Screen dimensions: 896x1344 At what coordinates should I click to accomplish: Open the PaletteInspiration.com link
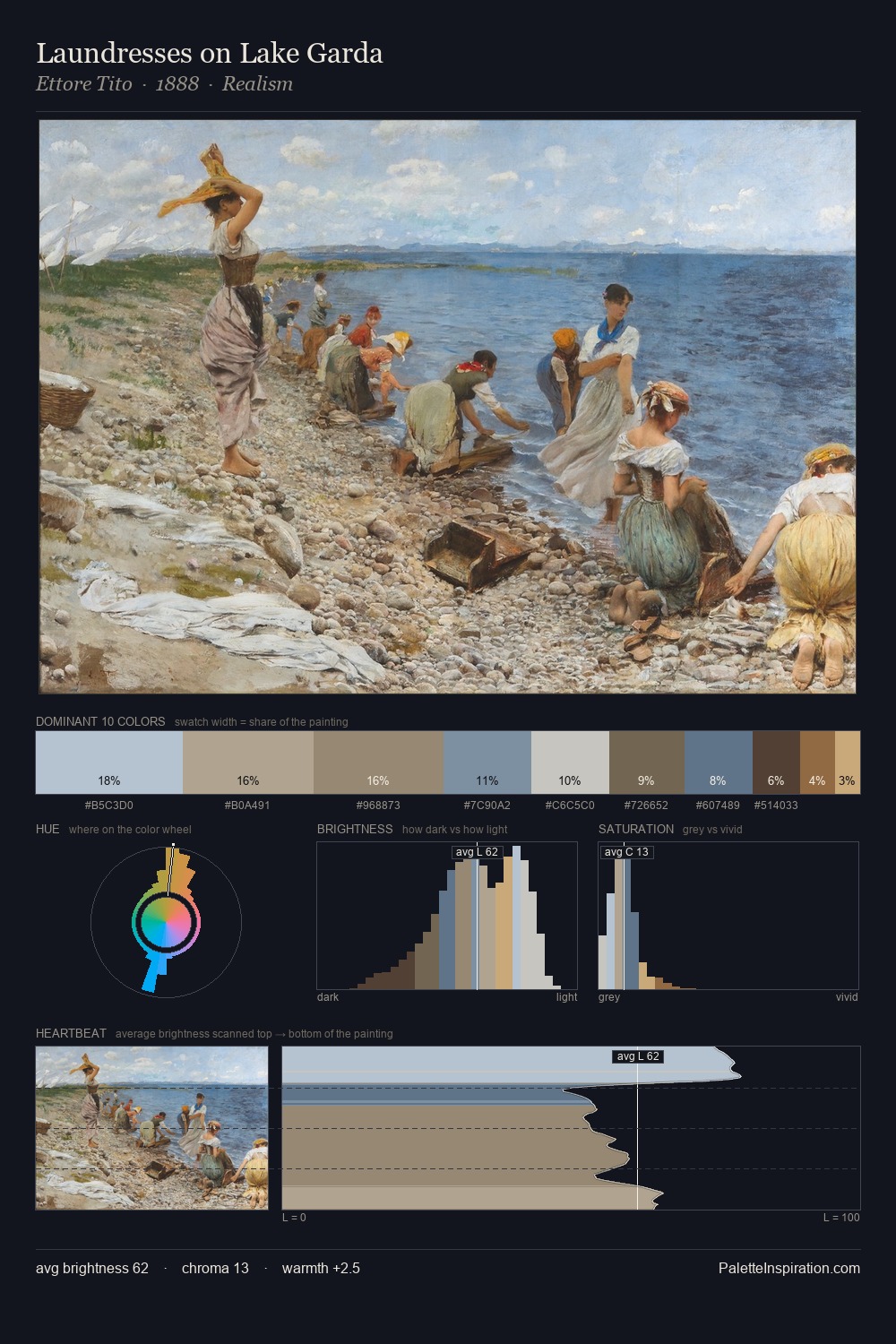point(789,1268)
